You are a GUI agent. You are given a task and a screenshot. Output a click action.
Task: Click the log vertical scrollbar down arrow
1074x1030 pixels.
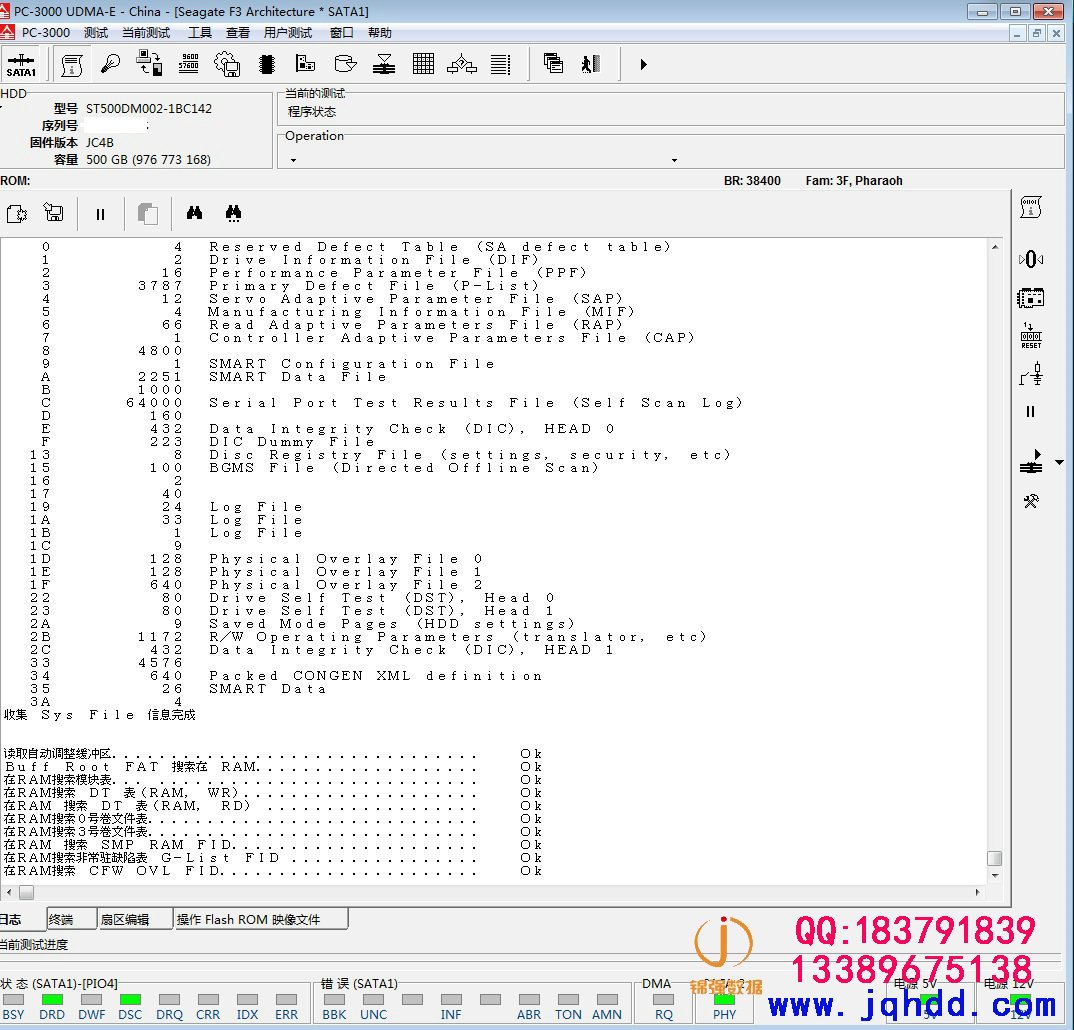995,876
